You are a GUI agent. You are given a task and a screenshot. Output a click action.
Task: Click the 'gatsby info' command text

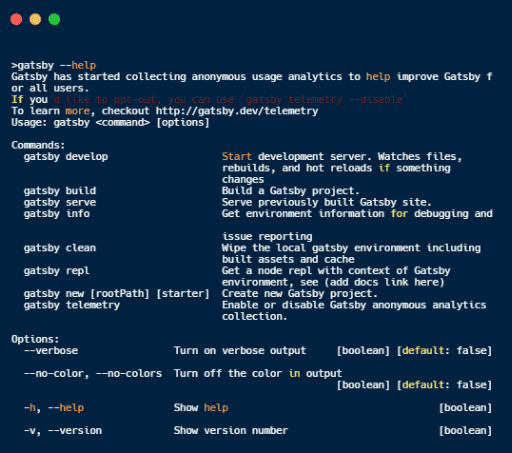tap(57, 214)
